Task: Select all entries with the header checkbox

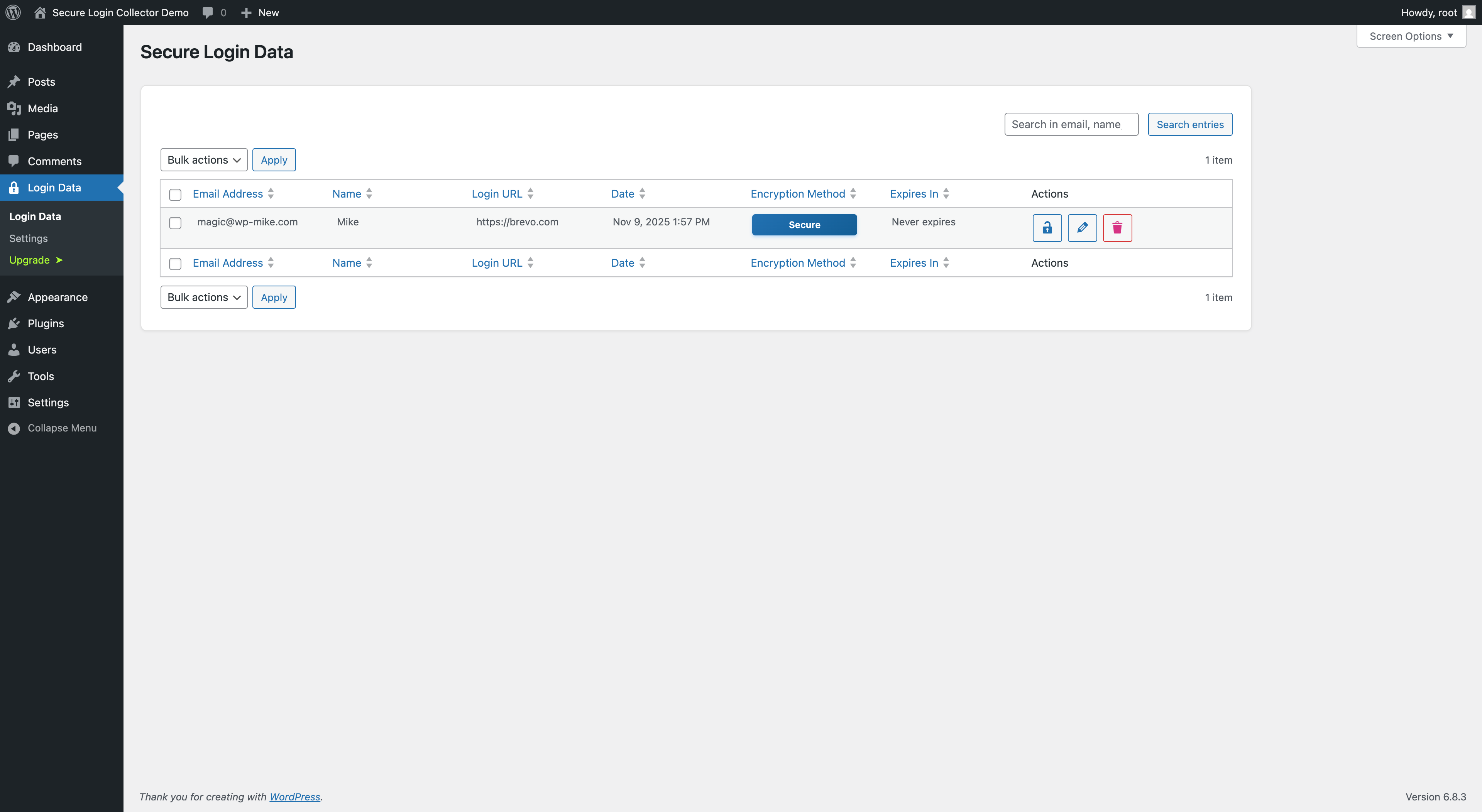Action: point(175,195)
